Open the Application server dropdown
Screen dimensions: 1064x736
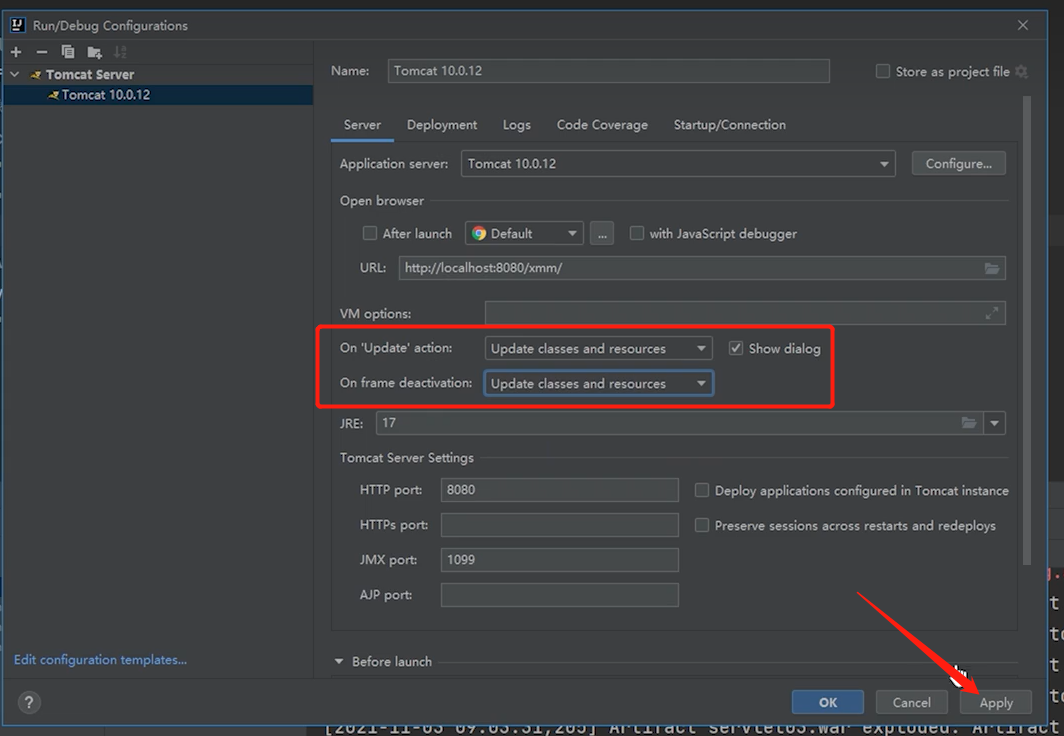coord(678,163)
